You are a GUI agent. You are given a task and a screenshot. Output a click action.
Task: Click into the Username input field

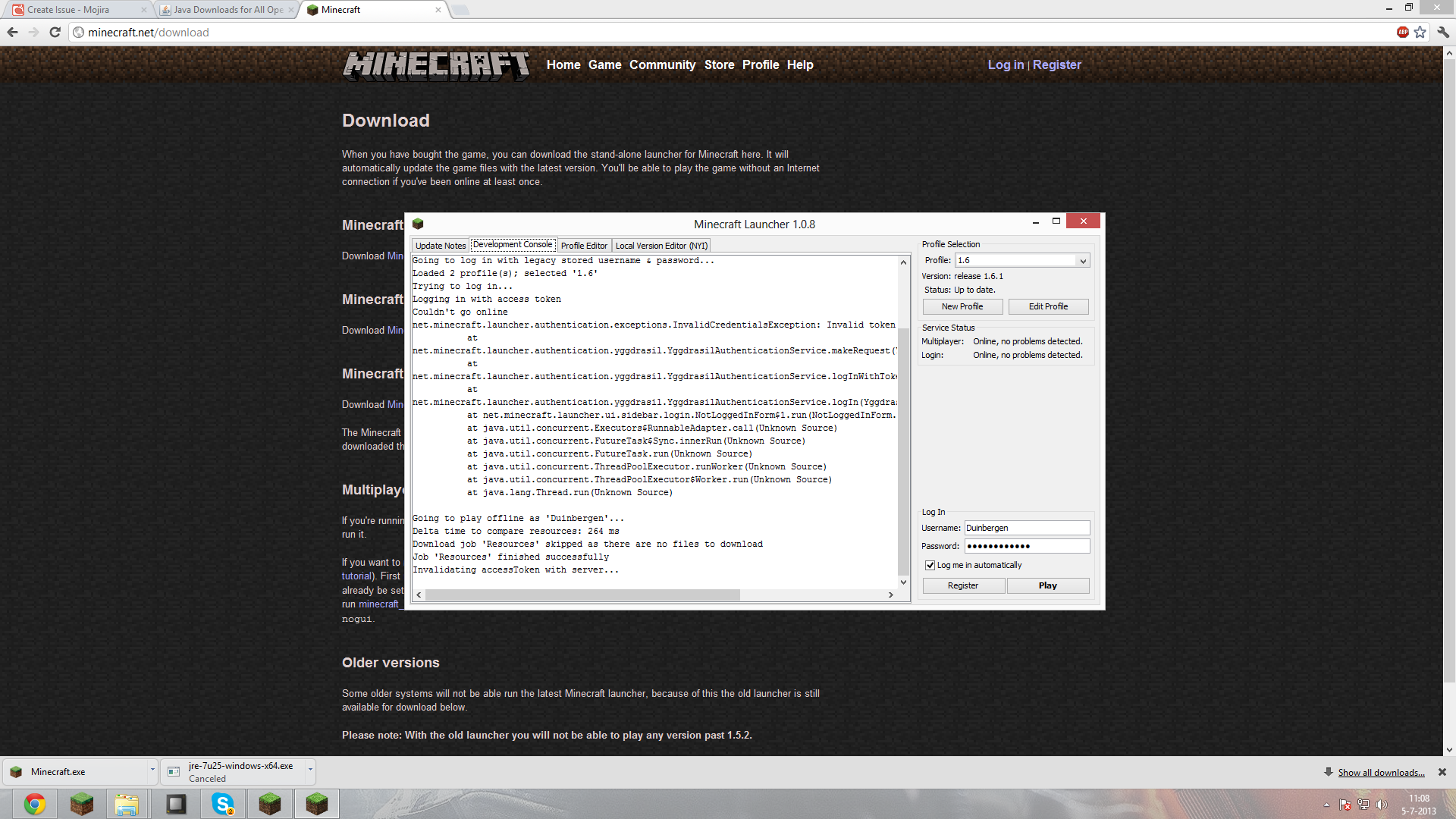(x=1027, y=528)
